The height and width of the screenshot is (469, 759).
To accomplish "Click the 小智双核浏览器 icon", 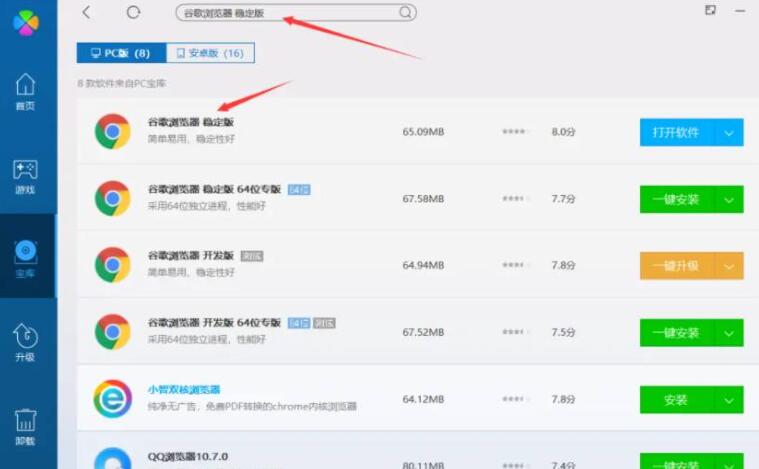I will coord(112,399).
